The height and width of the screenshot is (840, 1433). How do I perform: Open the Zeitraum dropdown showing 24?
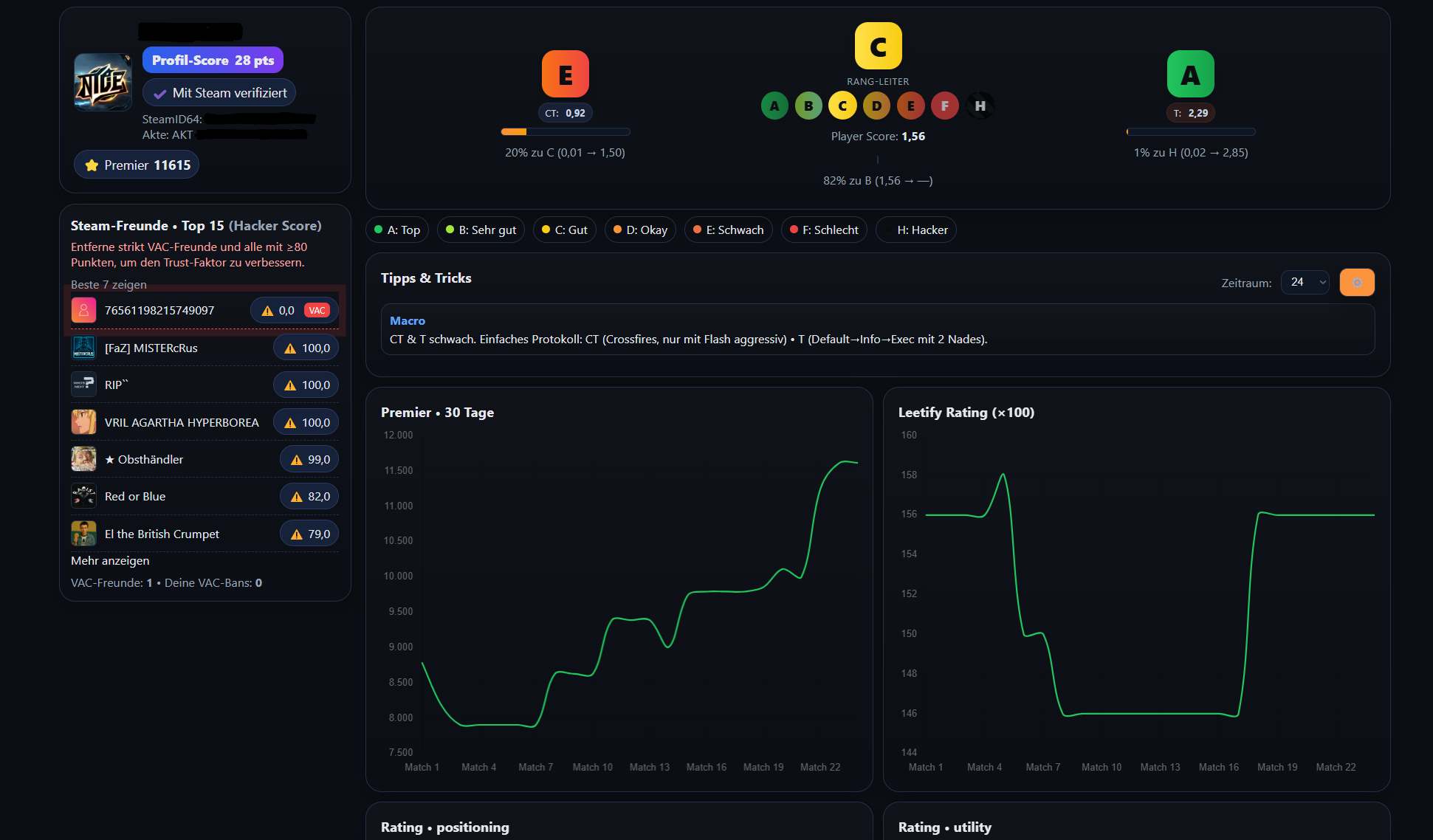[1305, 282]
